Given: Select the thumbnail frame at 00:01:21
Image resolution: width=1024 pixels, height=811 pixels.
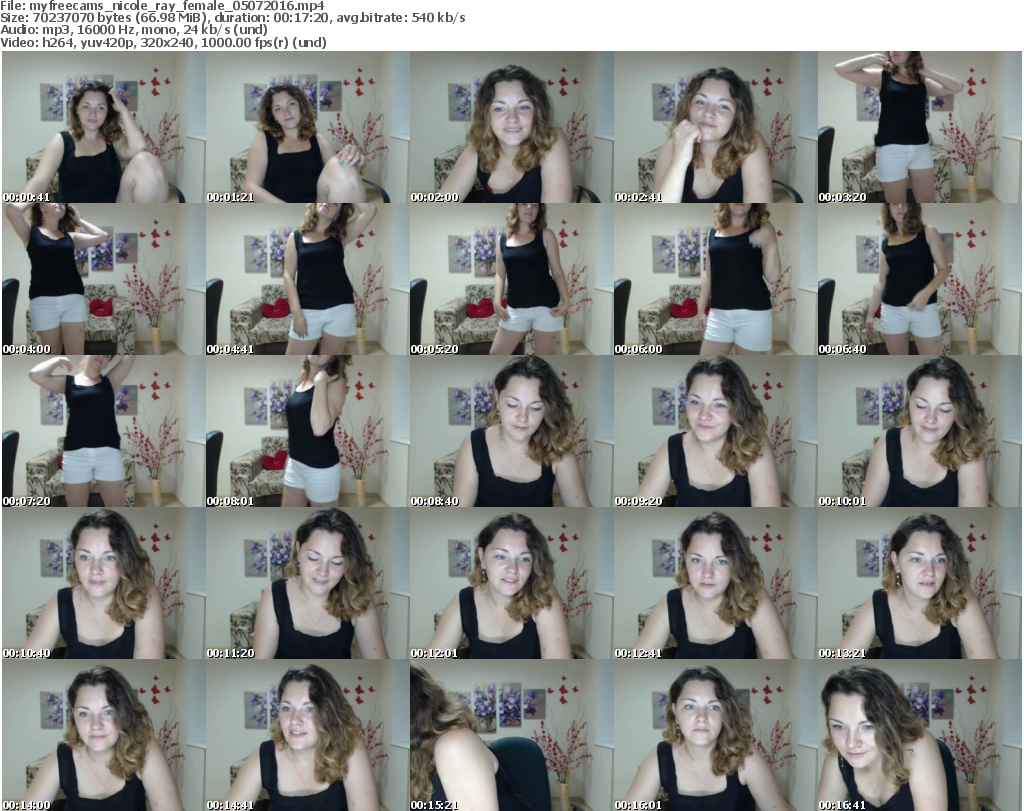Looking at the screenshot, I should 308,127.
